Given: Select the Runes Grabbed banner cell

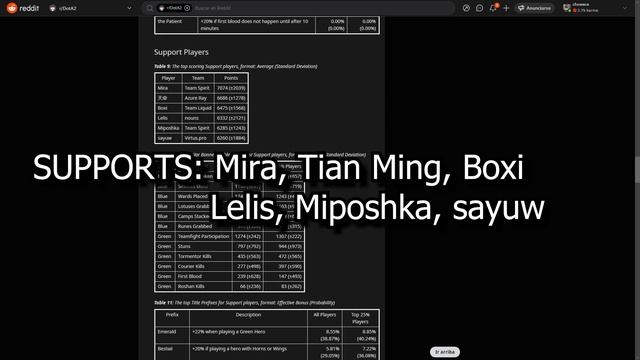Looking at the screenshot, I should tap(204, 226).
